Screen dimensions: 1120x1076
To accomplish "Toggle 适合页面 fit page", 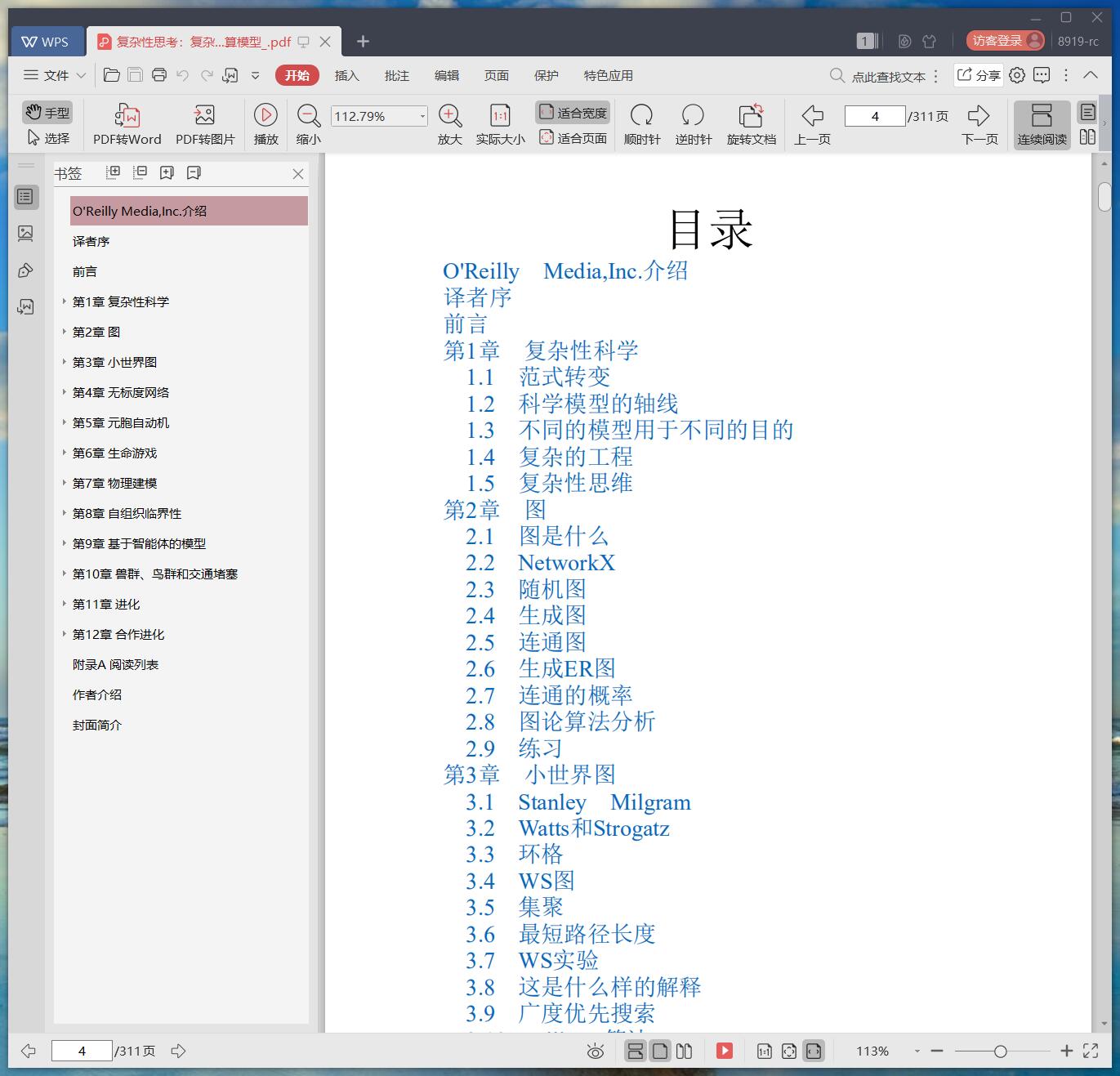I will [573, 138].
